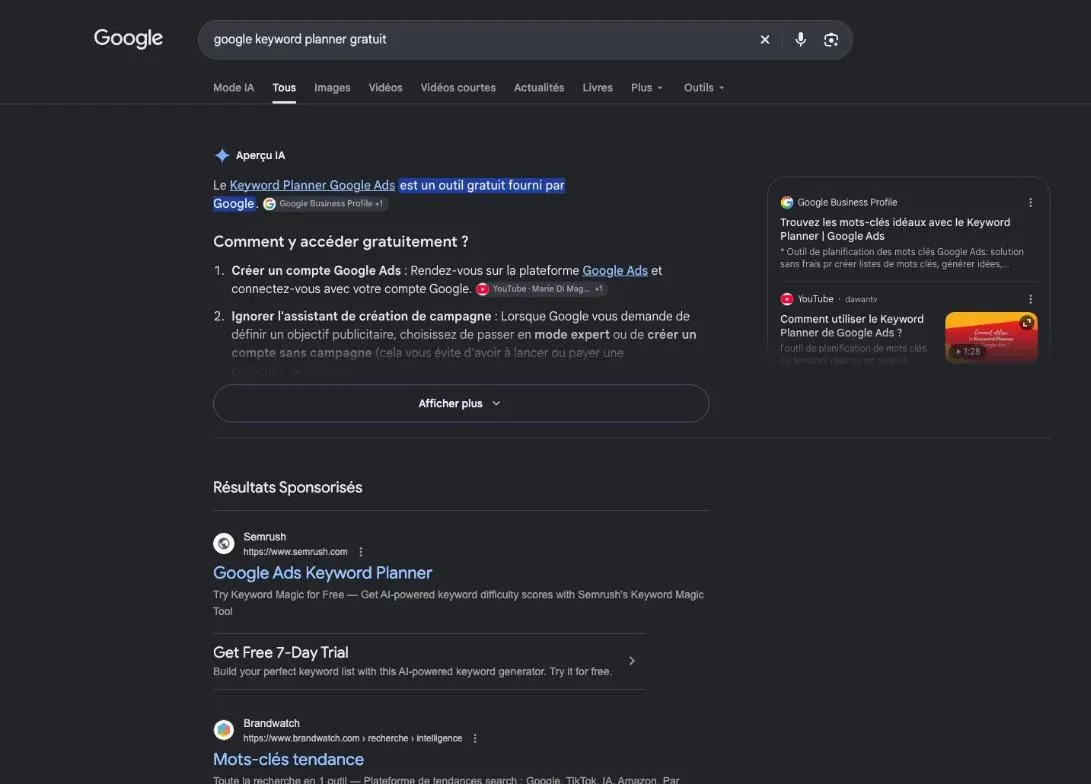Open the Vidéos tab
This screenshot has width=1091, height=784.
385,88
